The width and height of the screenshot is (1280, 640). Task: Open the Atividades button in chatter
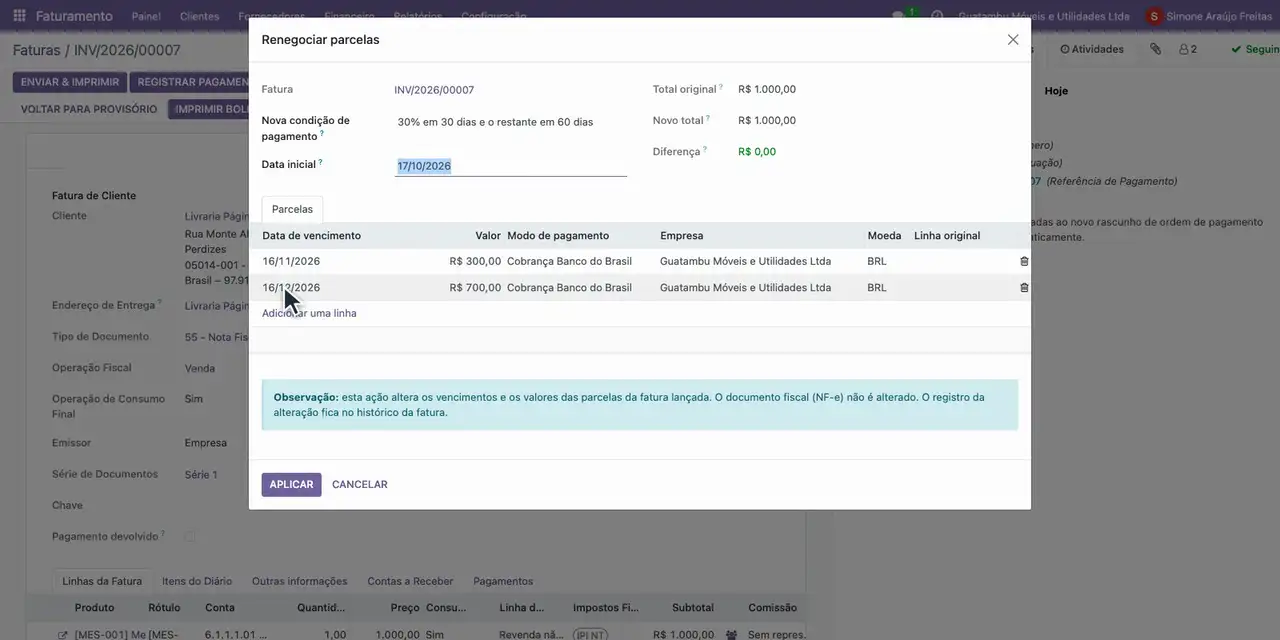point(1092,49)
